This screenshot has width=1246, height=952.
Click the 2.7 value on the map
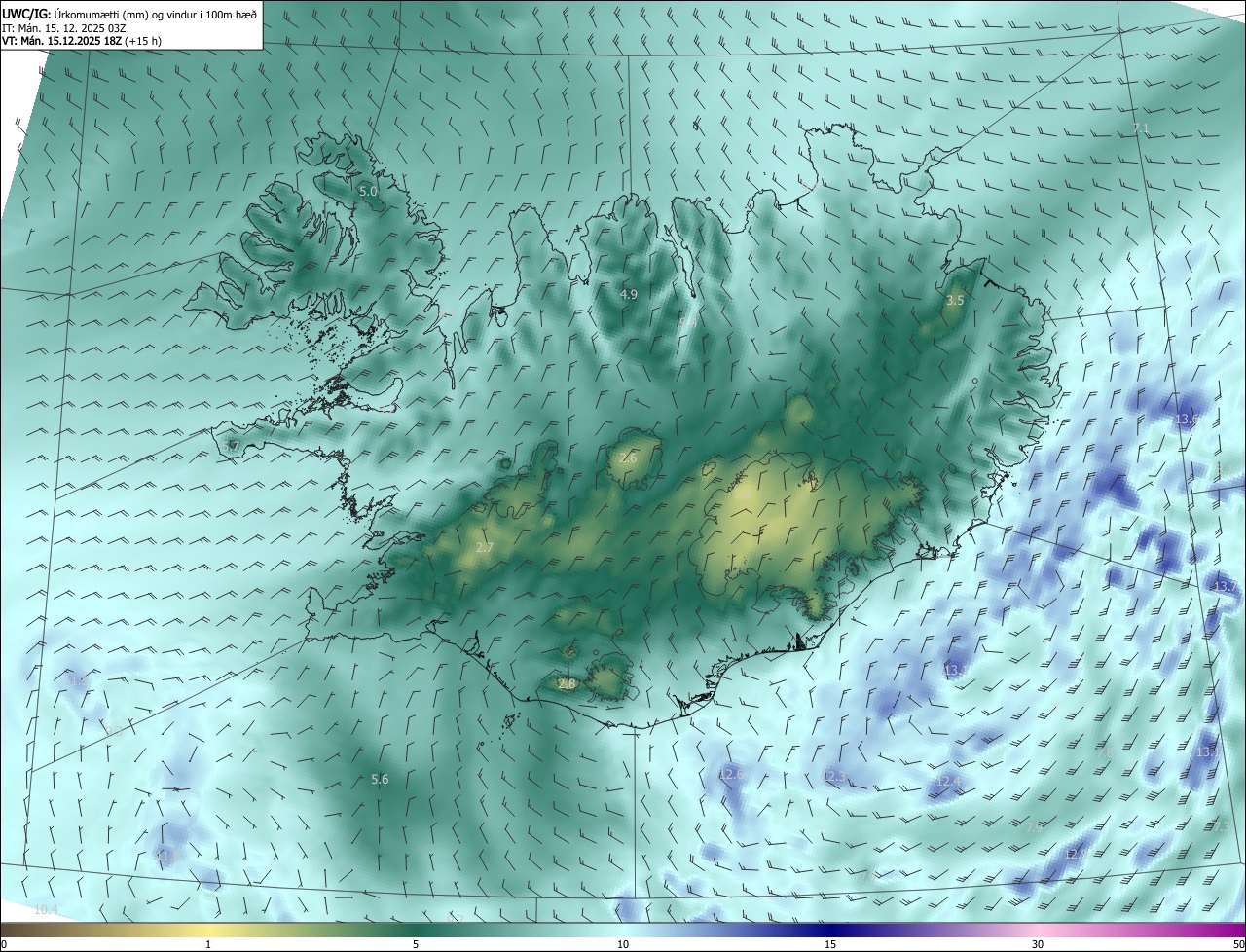pyautogui.click(x=485, y=548)
